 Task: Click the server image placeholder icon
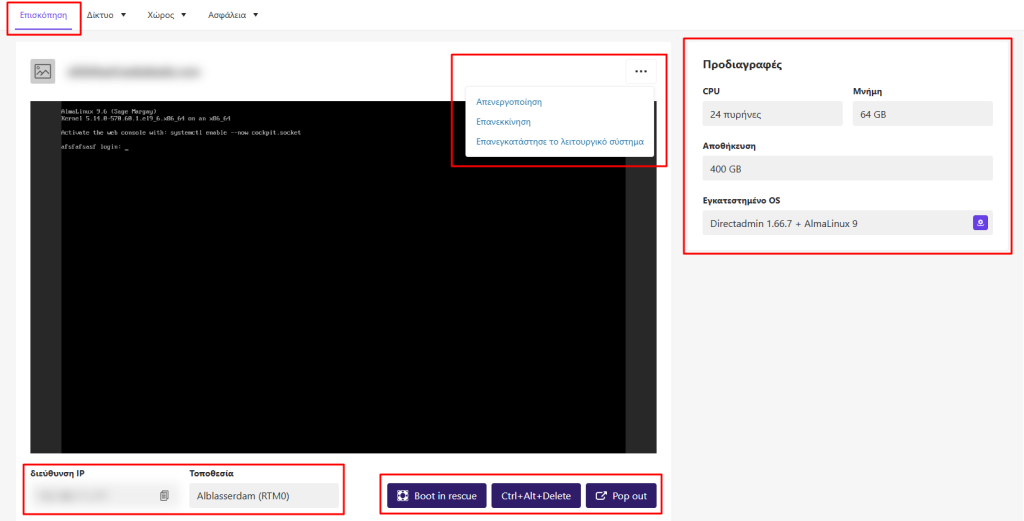point(43,71)
